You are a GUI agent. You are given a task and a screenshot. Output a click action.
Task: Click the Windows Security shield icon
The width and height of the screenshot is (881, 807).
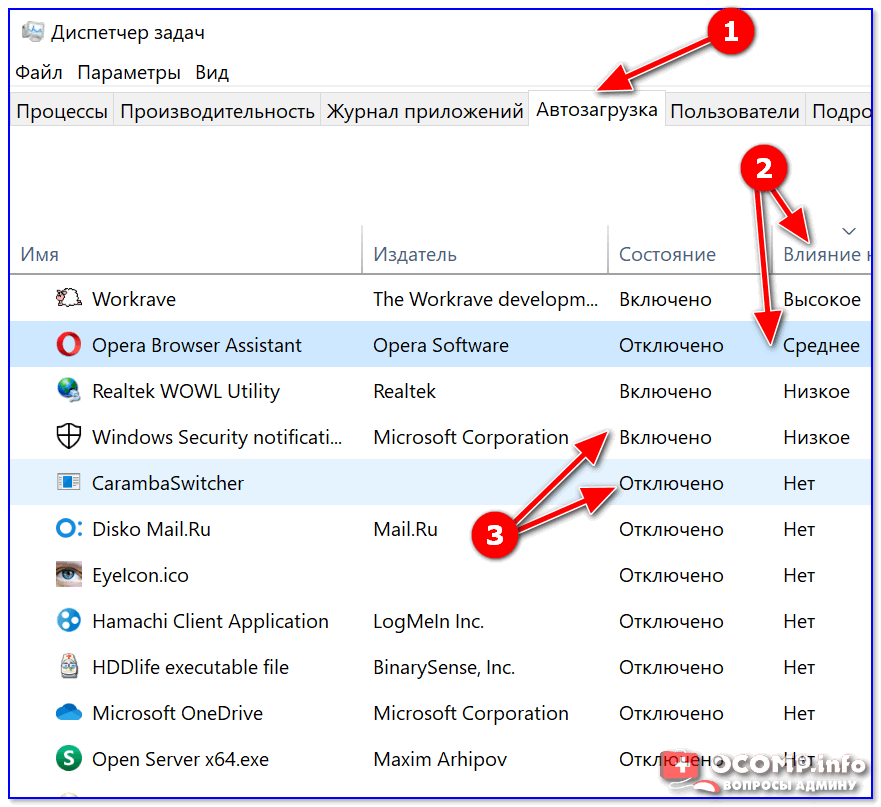69,436
